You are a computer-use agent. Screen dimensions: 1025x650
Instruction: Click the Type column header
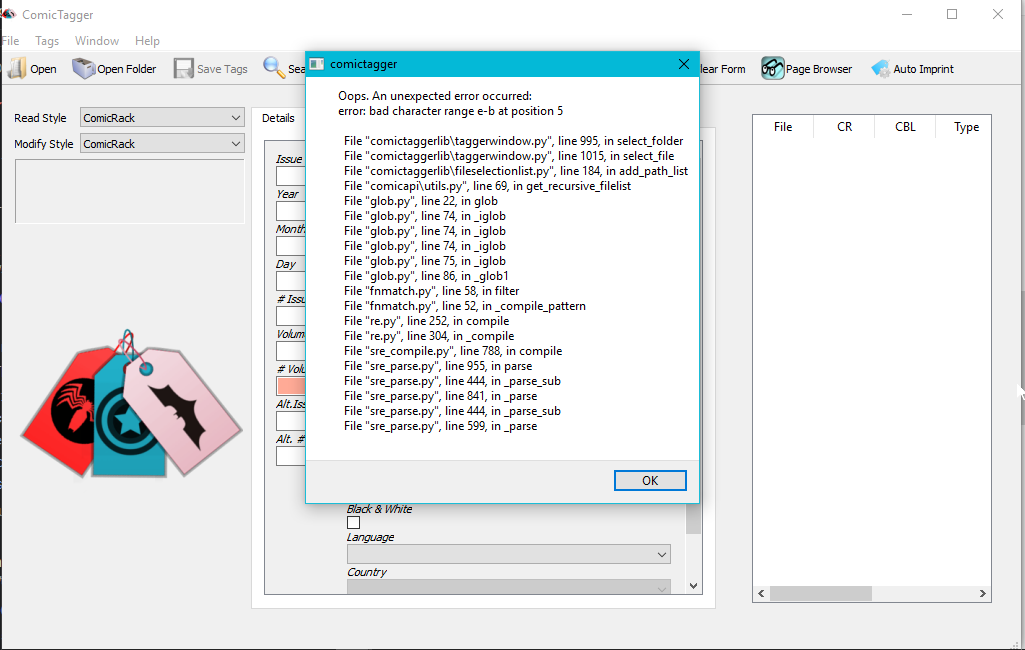[965, 127]
